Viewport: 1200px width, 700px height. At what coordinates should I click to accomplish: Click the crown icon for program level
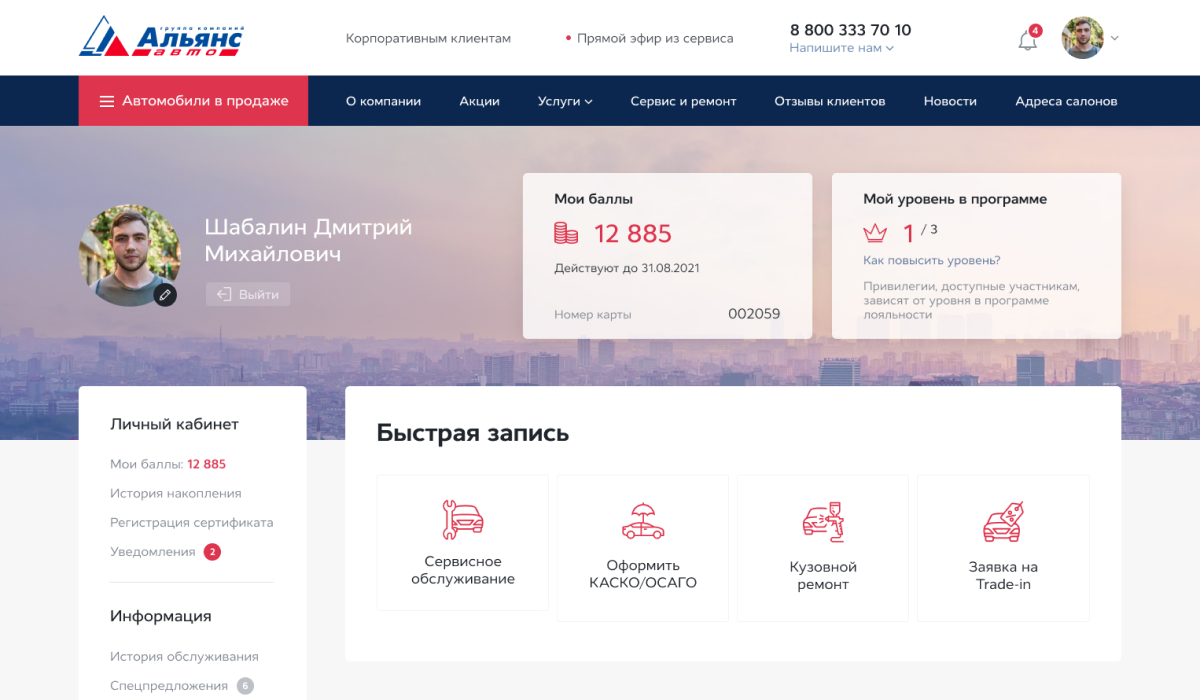tap(875, 234)
